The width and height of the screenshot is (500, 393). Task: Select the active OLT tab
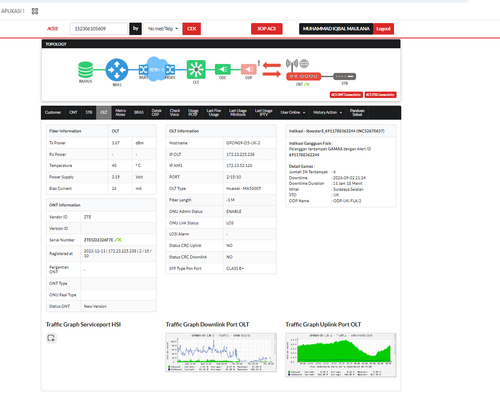(x=104, y=113)
